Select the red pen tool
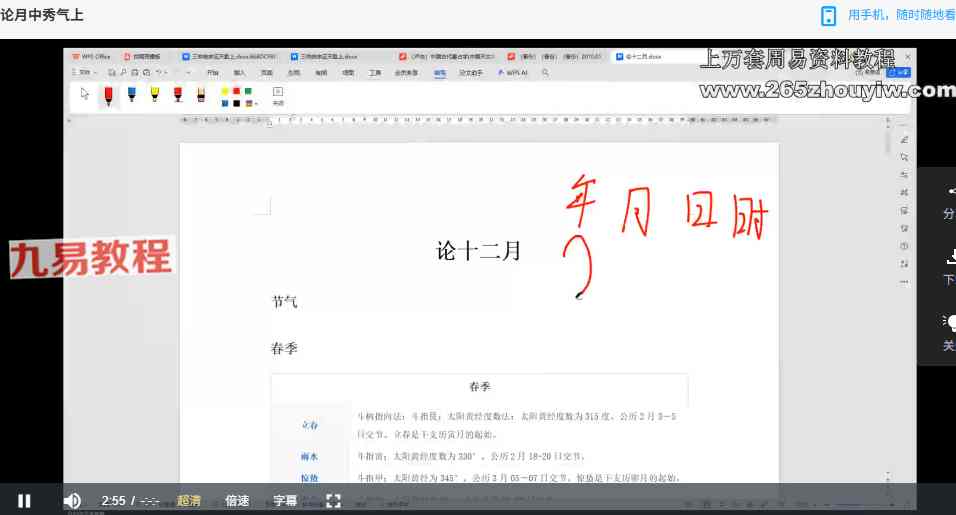Viewport: 956px width, 515px height. (x=108, y=95)
